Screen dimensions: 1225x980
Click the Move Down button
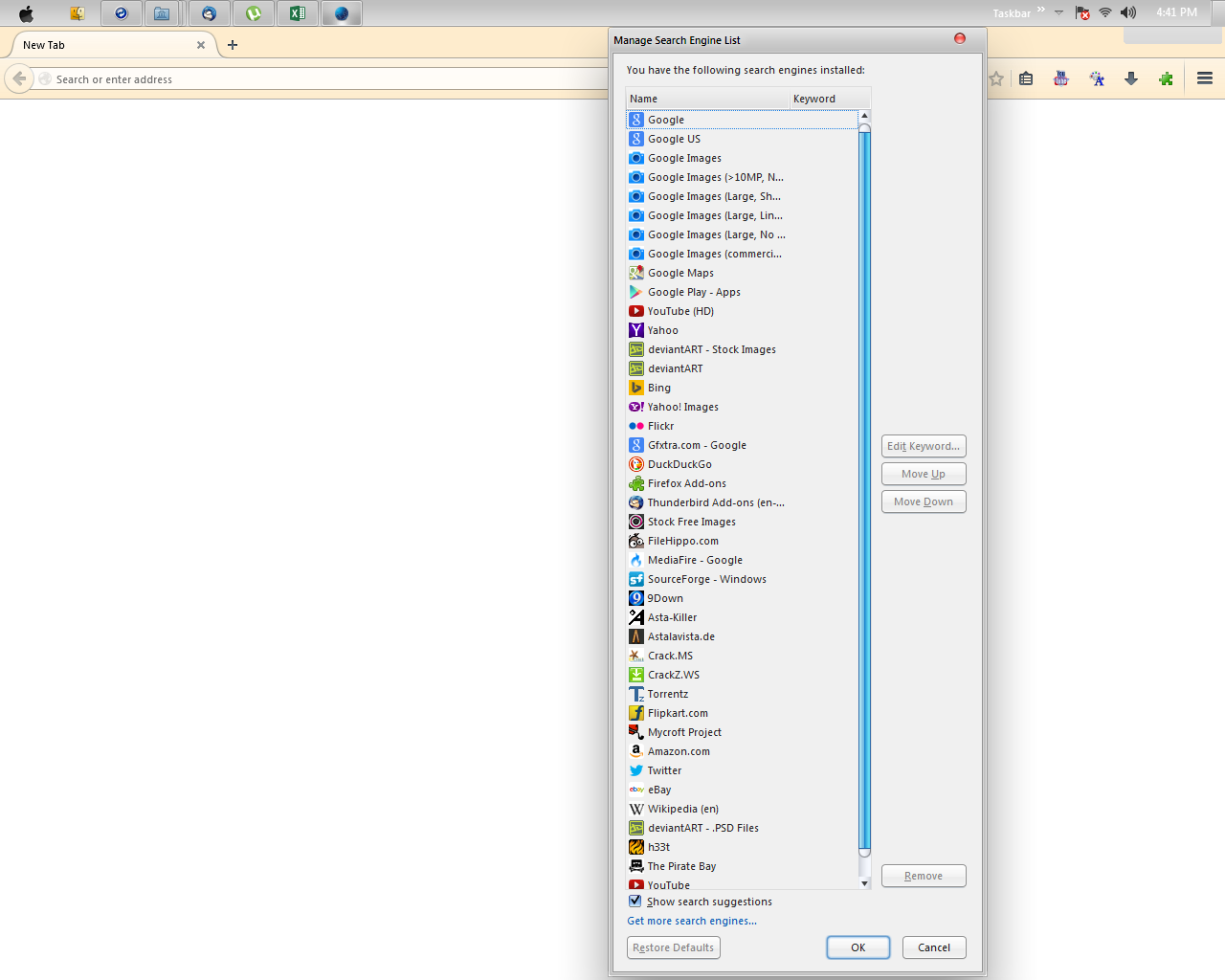click(x=924, y=501)
